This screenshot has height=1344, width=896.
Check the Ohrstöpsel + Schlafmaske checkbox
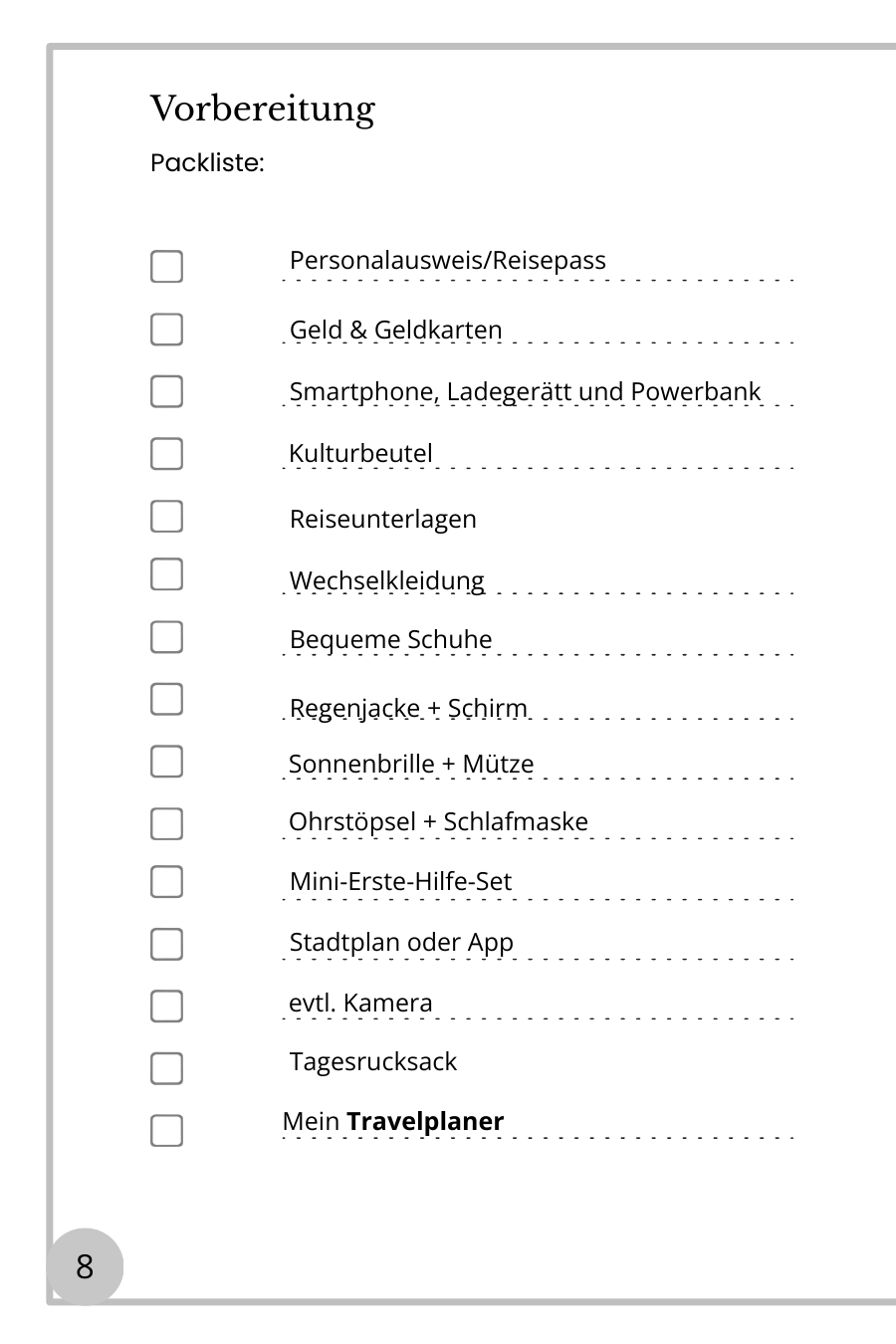(x=167, y=823)
